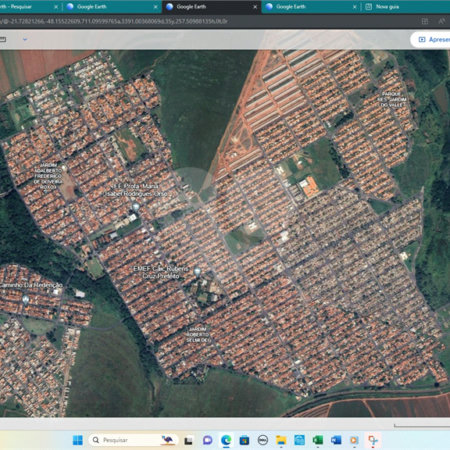Open the Snipping Tool on the taskbar
Screen dimensions: 450x450
(x=373, y=440)
